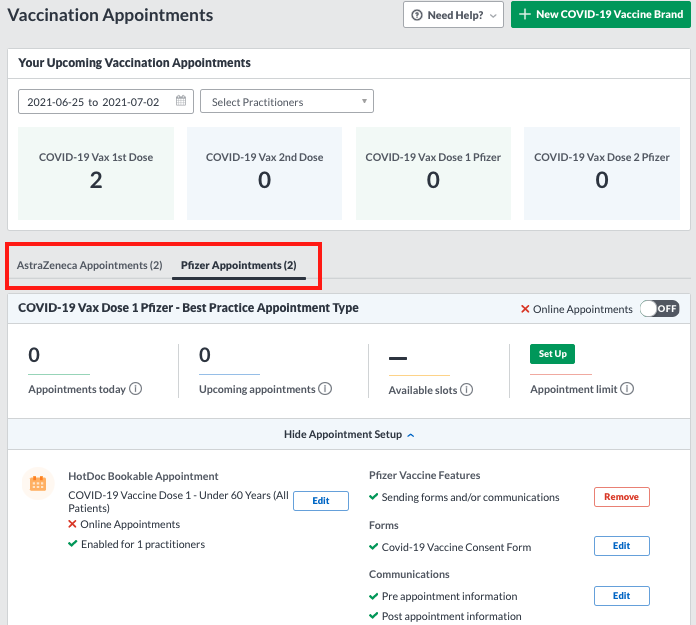Toggle the Online Appointments OFF switch
Screen dimensions: 696x625
(x=659, y=309)
